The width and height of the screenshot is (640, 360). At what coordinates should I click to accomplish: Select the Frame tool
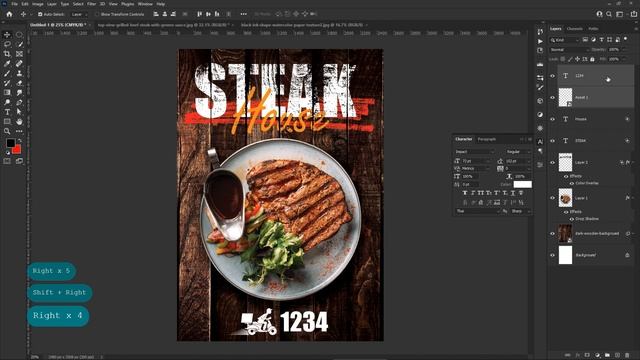click(19, 54)
